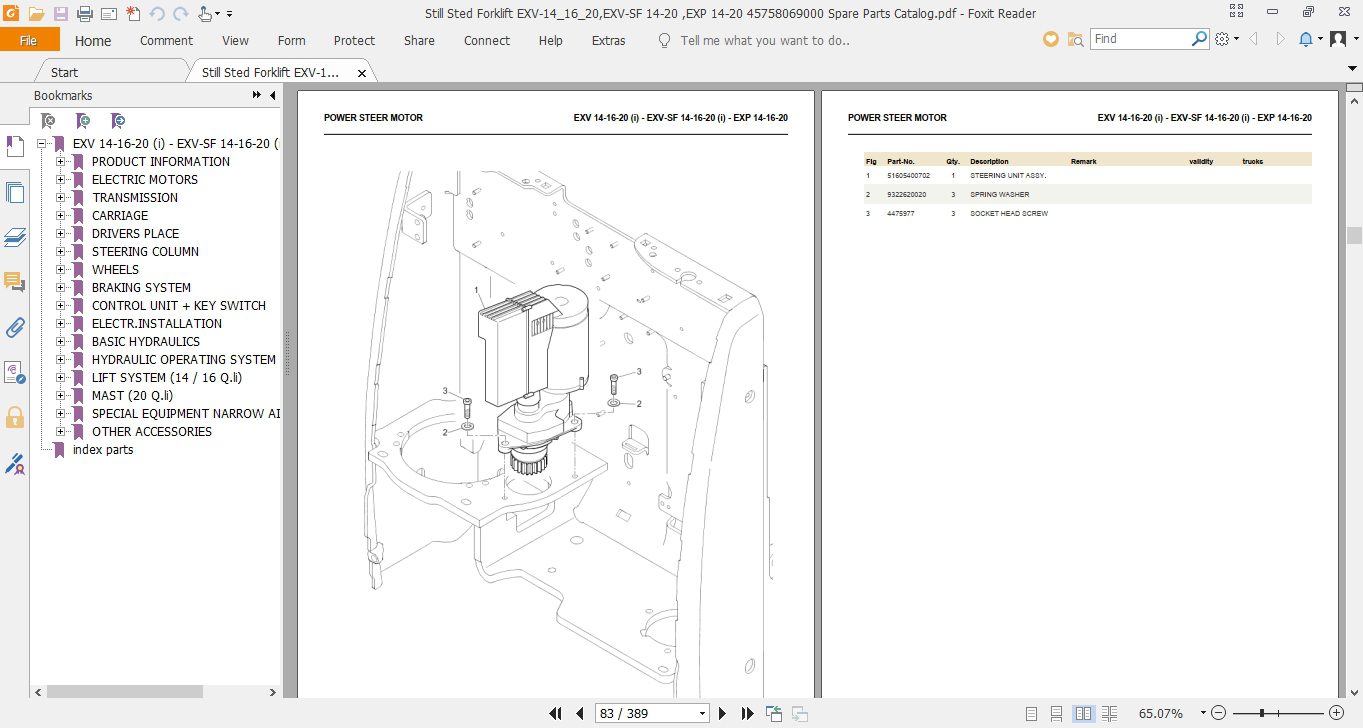Screen dimensions: 1363x728
Task: Click the bookmarks horizontal scrollbar thumb
Action: click(x=125, y=691)
